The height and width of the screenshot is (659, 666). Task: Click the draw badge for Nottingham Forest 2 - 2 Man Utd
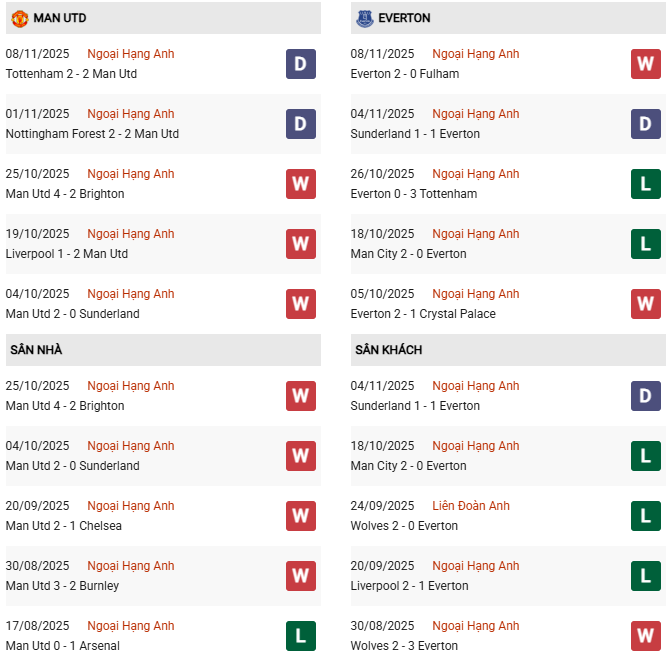pos(301,124)
